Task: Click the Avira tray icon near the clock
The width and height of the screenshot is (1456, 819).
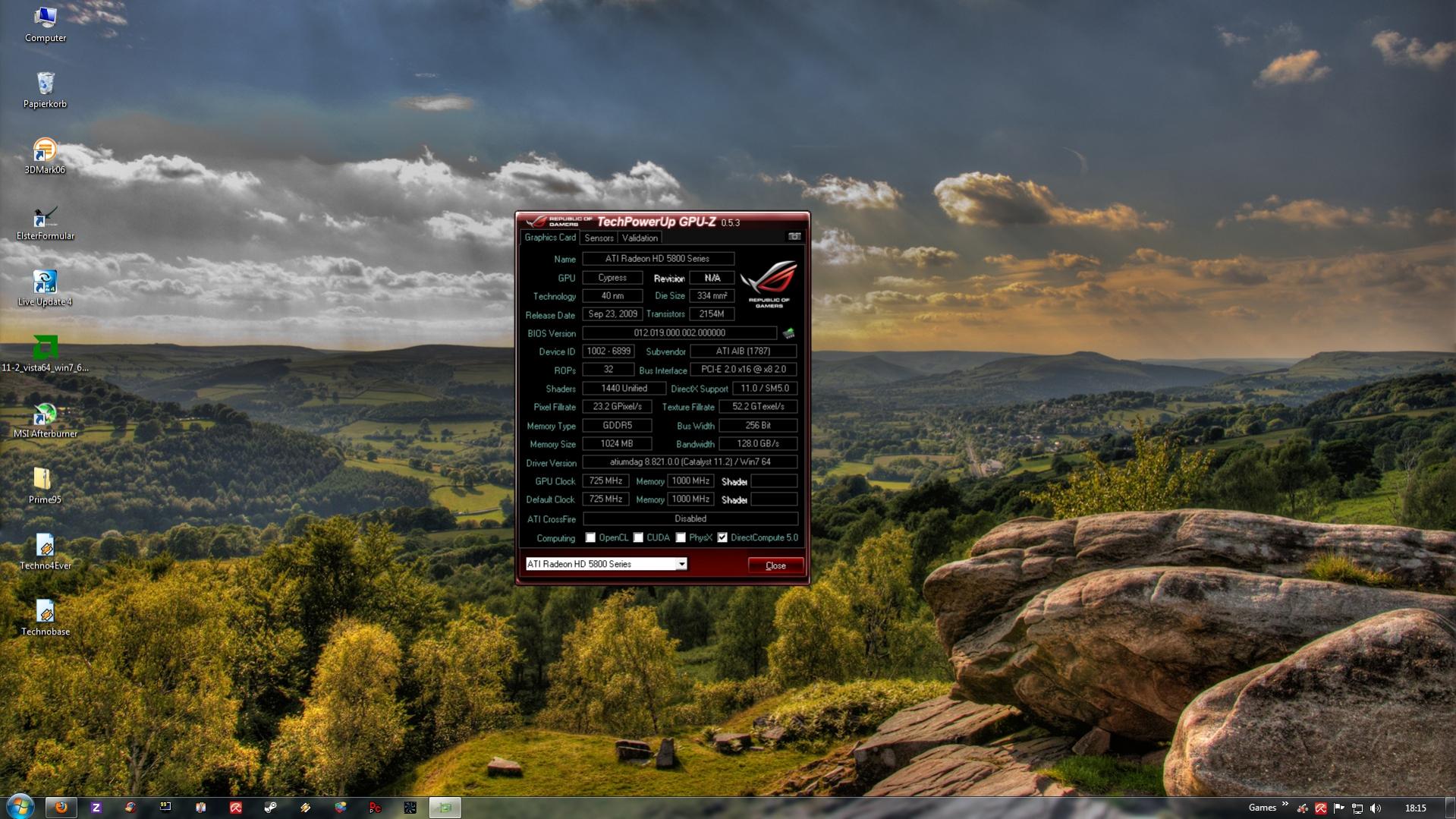Action: tap(1321, 808)
